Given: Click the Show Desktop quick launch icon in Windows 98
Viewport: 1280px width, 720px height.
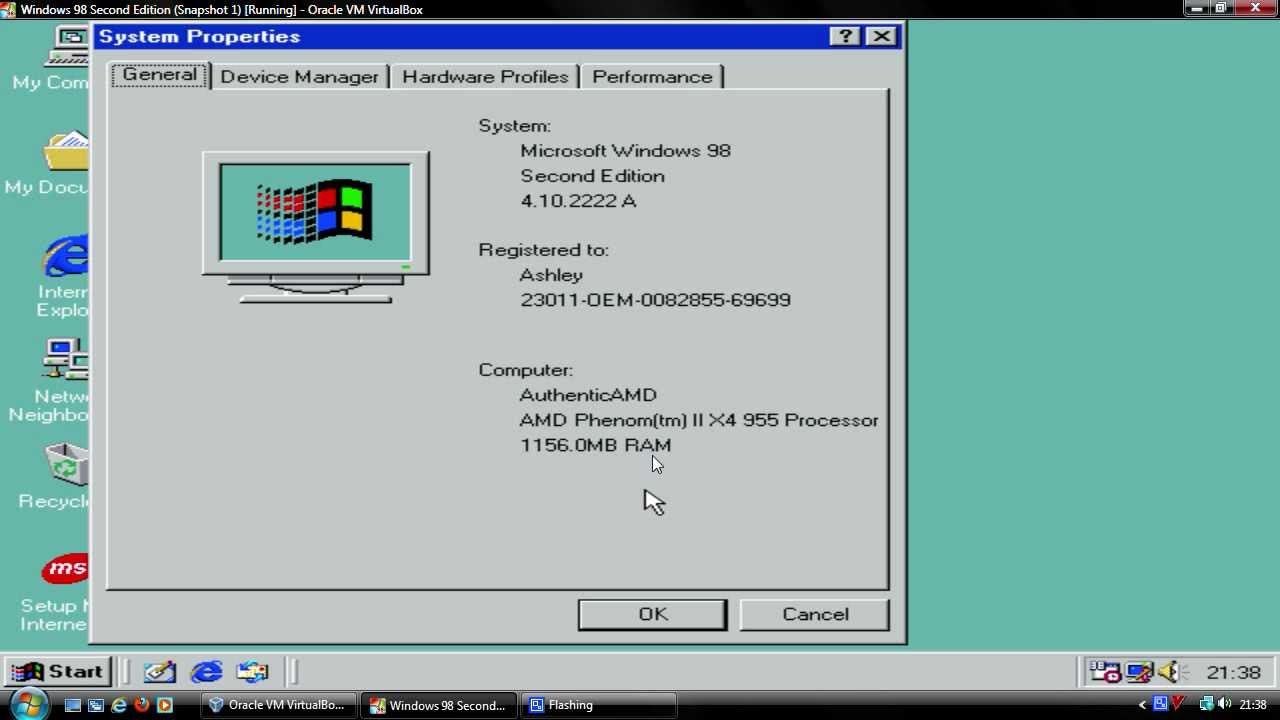Looking at the screenshot, I should tap(159, 672).
